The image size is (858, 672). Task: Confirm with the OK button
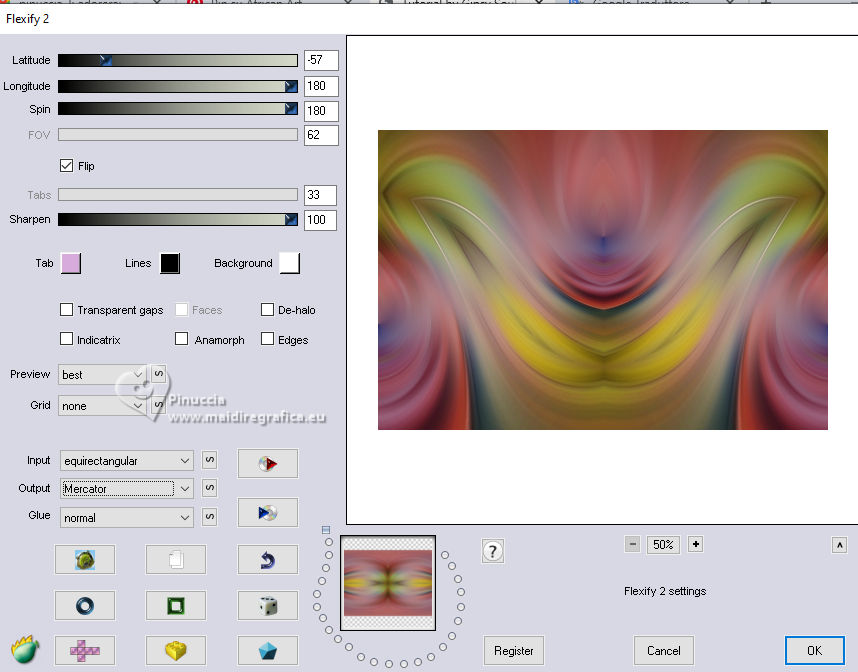[814, 651]
